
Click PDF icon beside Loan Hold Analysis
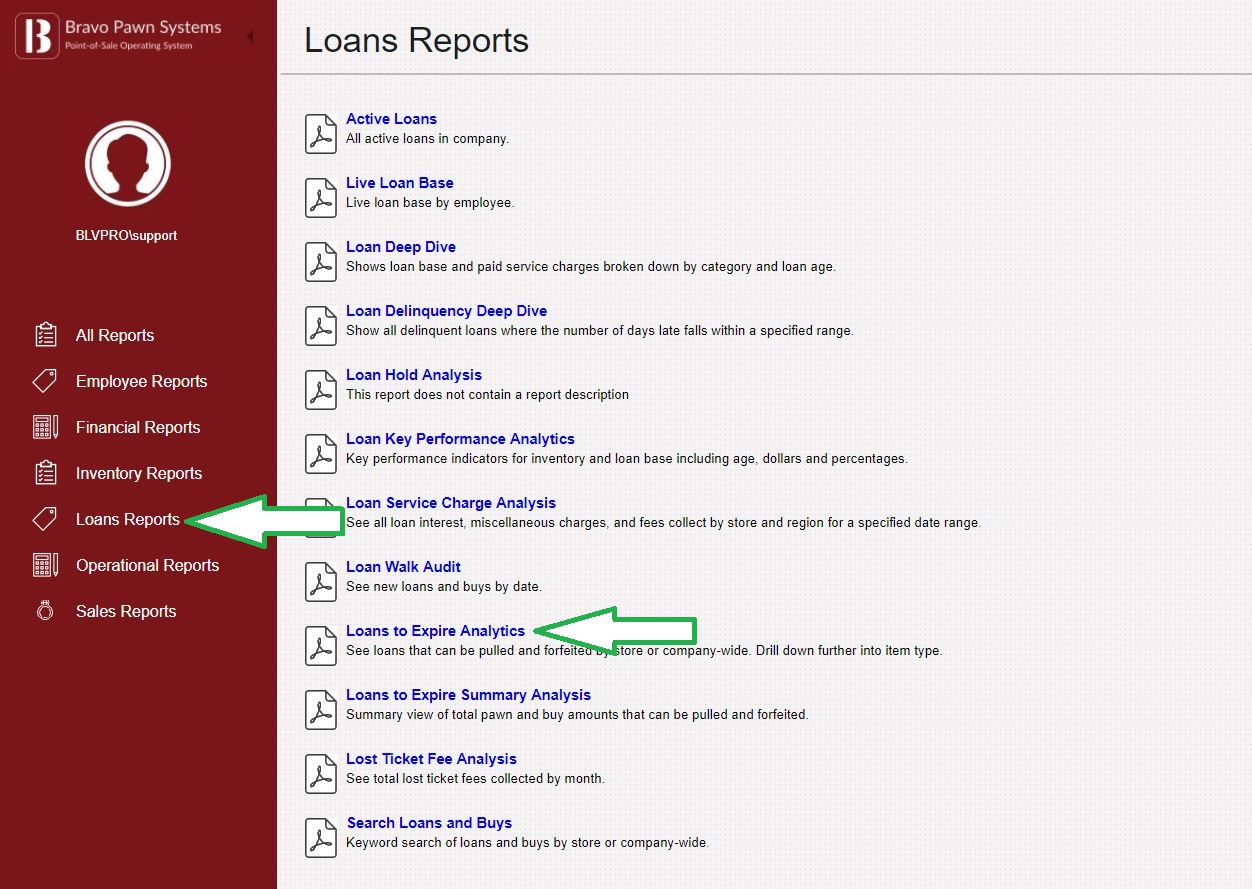click(320, 389)
